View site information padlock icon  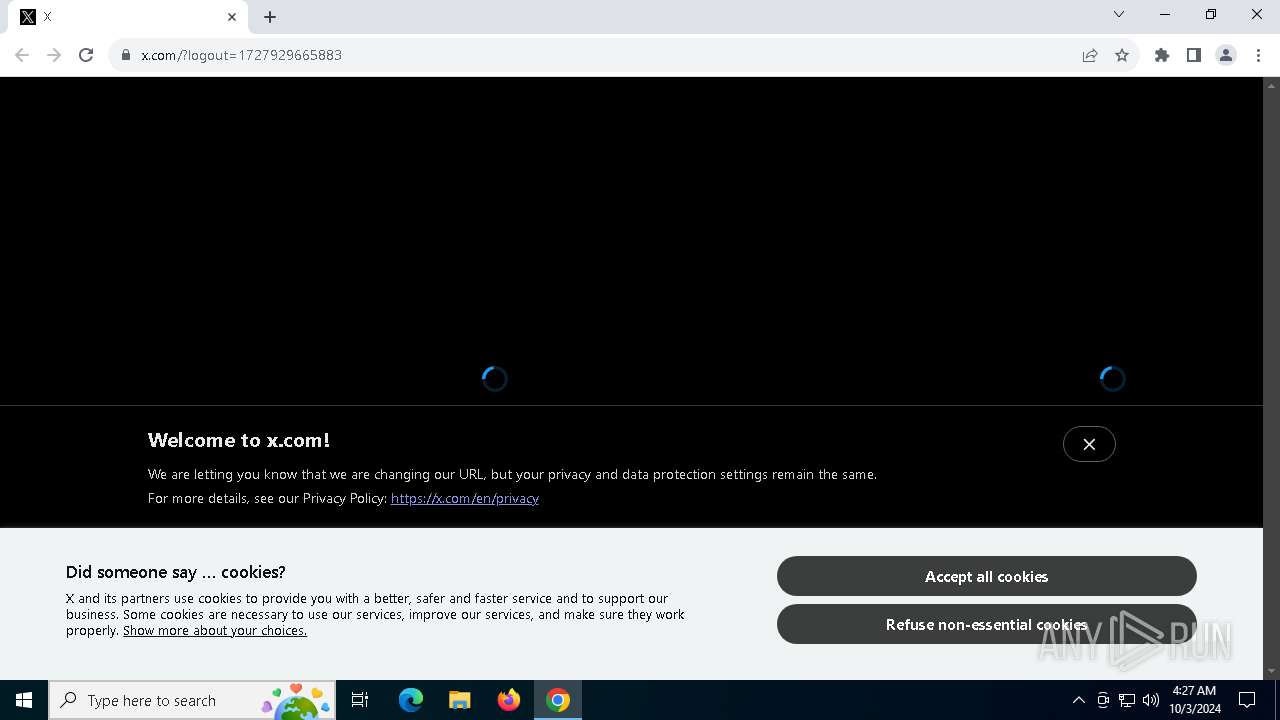point(126,55)
